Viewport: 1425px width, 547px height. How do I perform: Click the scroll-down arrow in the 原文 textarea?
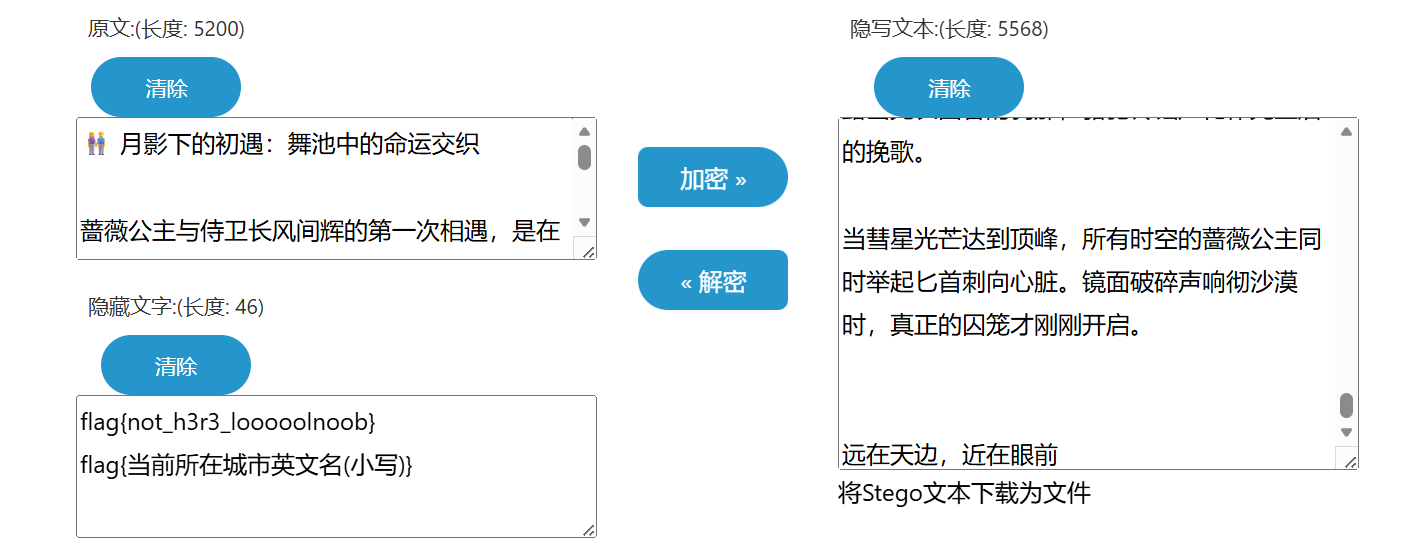585,222
